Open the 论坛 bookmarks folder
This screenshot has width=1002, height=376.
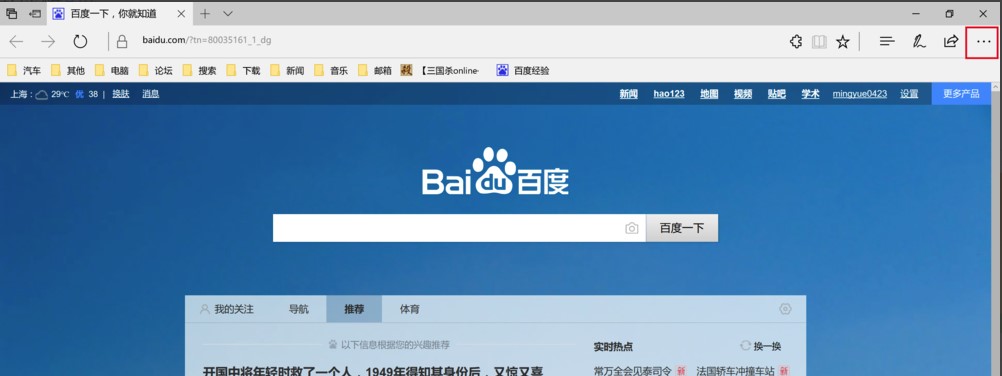point(155,70)
